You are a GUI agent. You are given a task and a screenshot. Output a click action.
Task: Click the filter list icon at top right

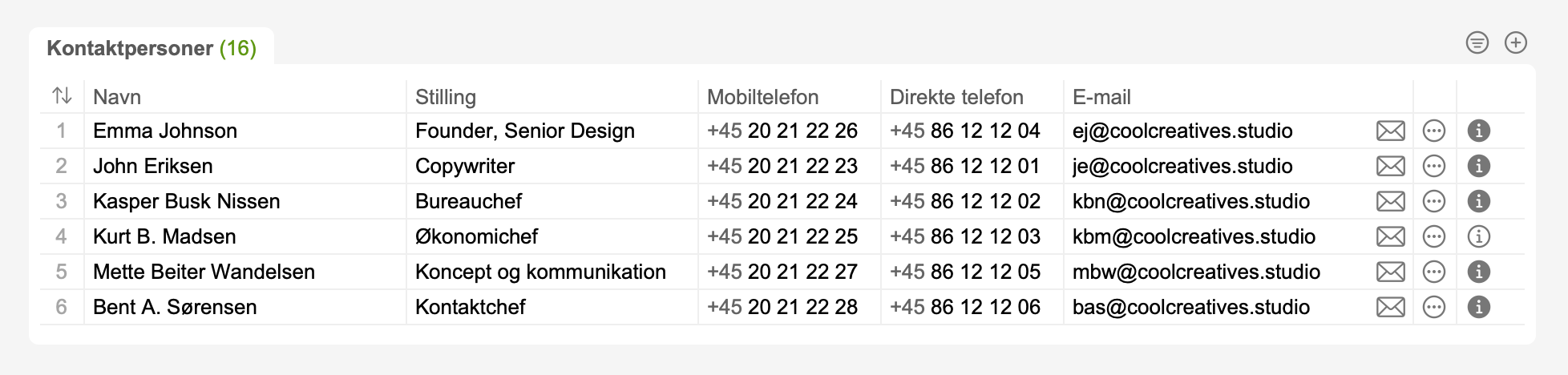pyautogui.click(x=1477, y=42)
